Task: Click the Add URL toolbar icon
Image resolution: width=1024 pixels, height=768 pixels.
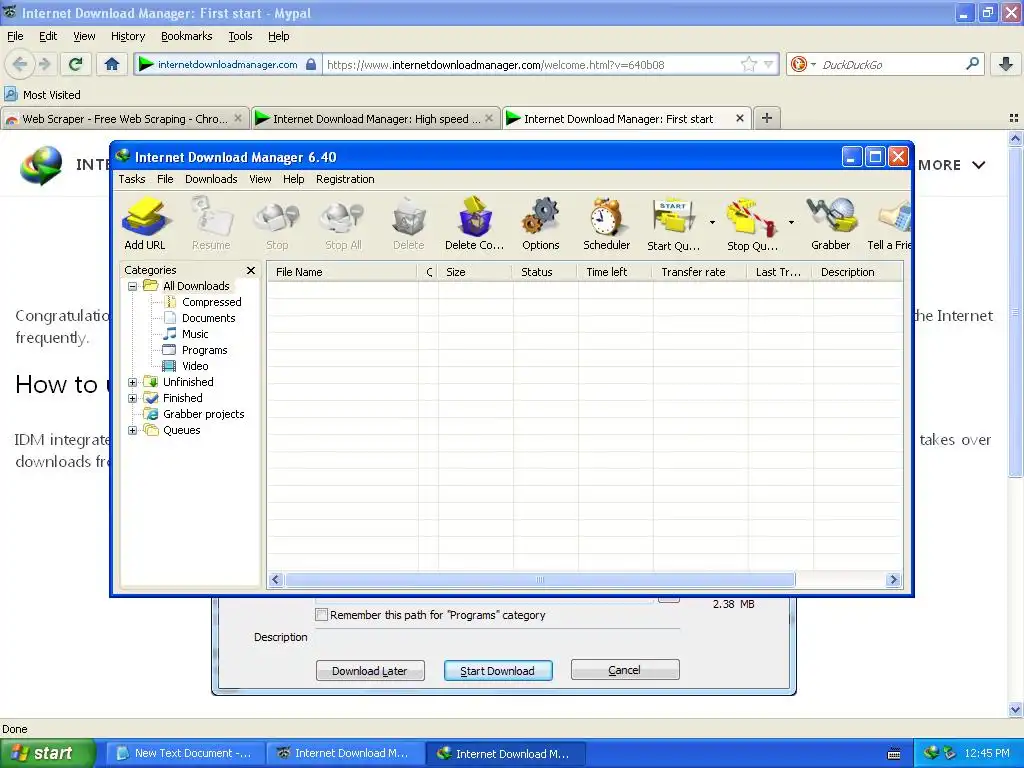Action: 145,223
